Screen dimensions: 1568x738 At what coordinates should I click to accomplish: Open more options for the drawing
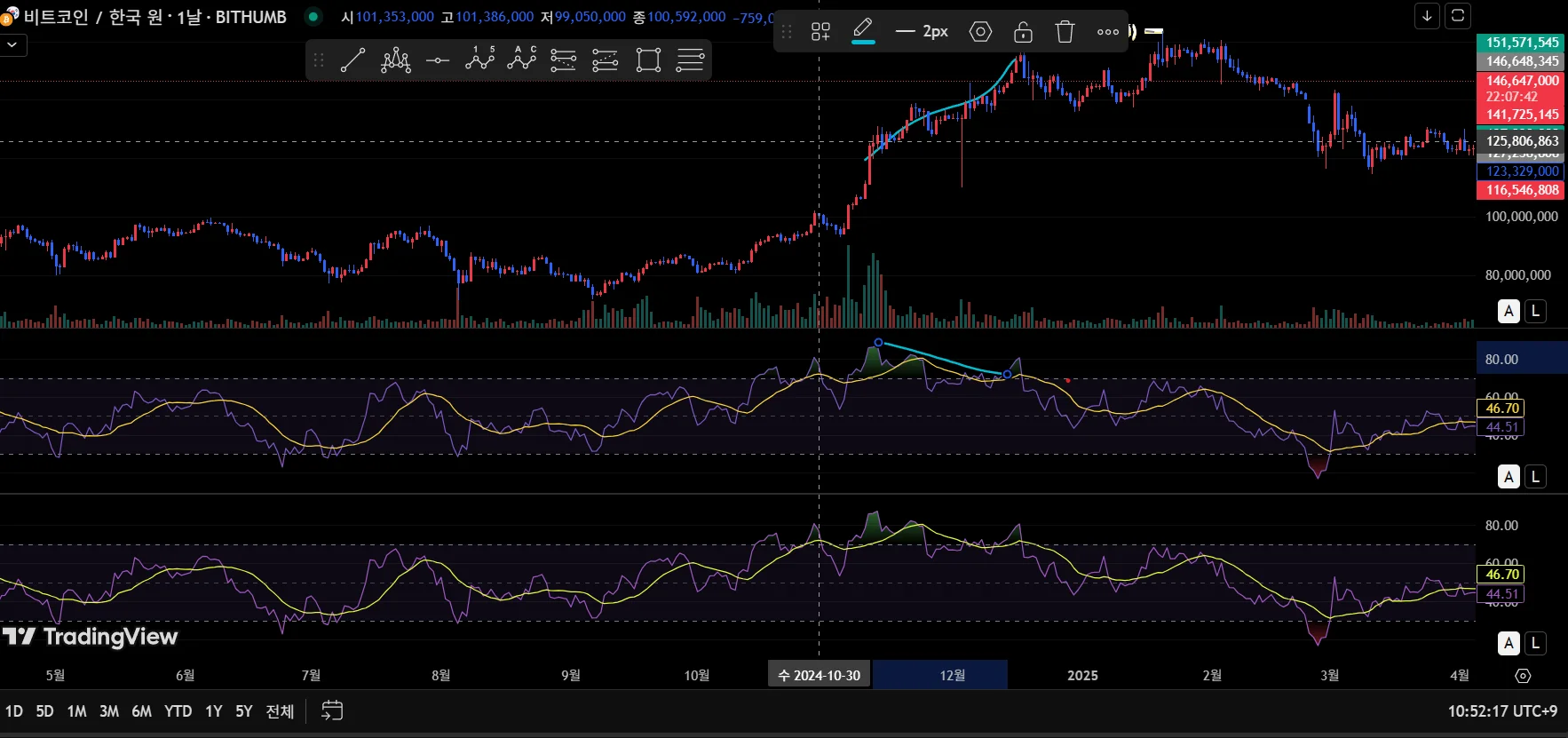[x=1108, y=32]
